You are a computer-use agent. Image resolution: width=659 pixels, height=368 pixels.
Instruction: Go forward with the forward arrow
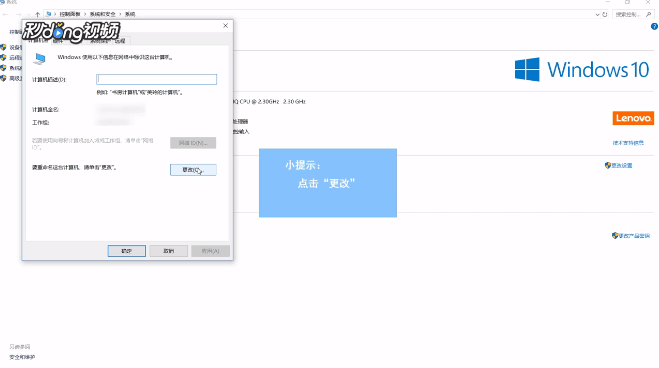18,14
